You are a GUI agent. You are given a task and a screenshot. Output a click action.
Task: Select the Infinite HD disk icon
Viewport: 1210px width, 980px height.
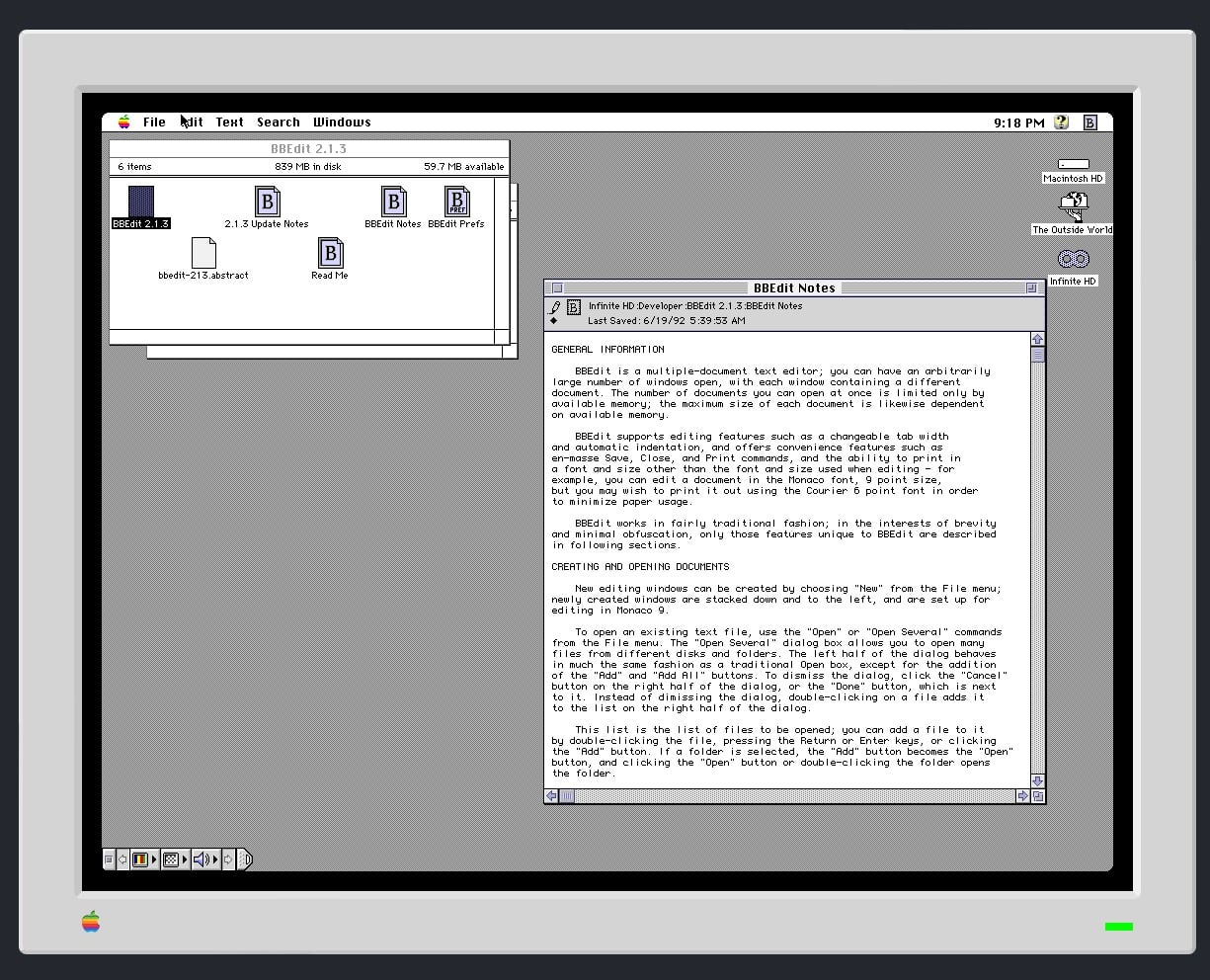point(1073,259)
